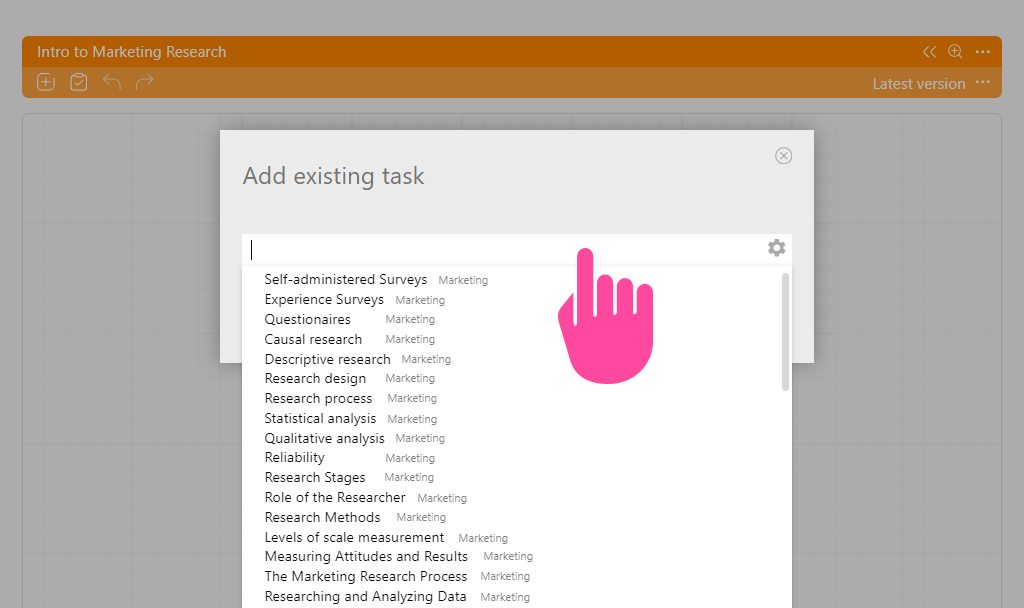
Task: Select Causal research task
Action: 313,340
